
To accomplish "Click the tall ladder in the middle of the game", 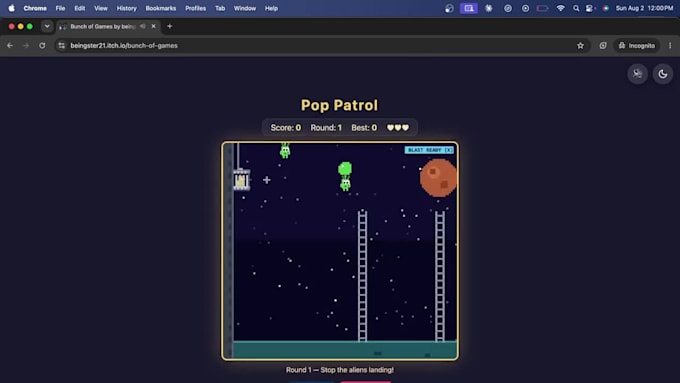I will click(363, 276).
